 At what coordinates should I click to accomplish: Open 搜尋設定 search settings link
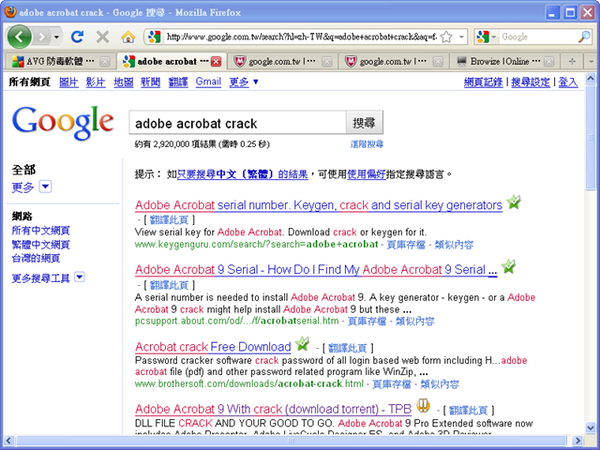(530, 82)
